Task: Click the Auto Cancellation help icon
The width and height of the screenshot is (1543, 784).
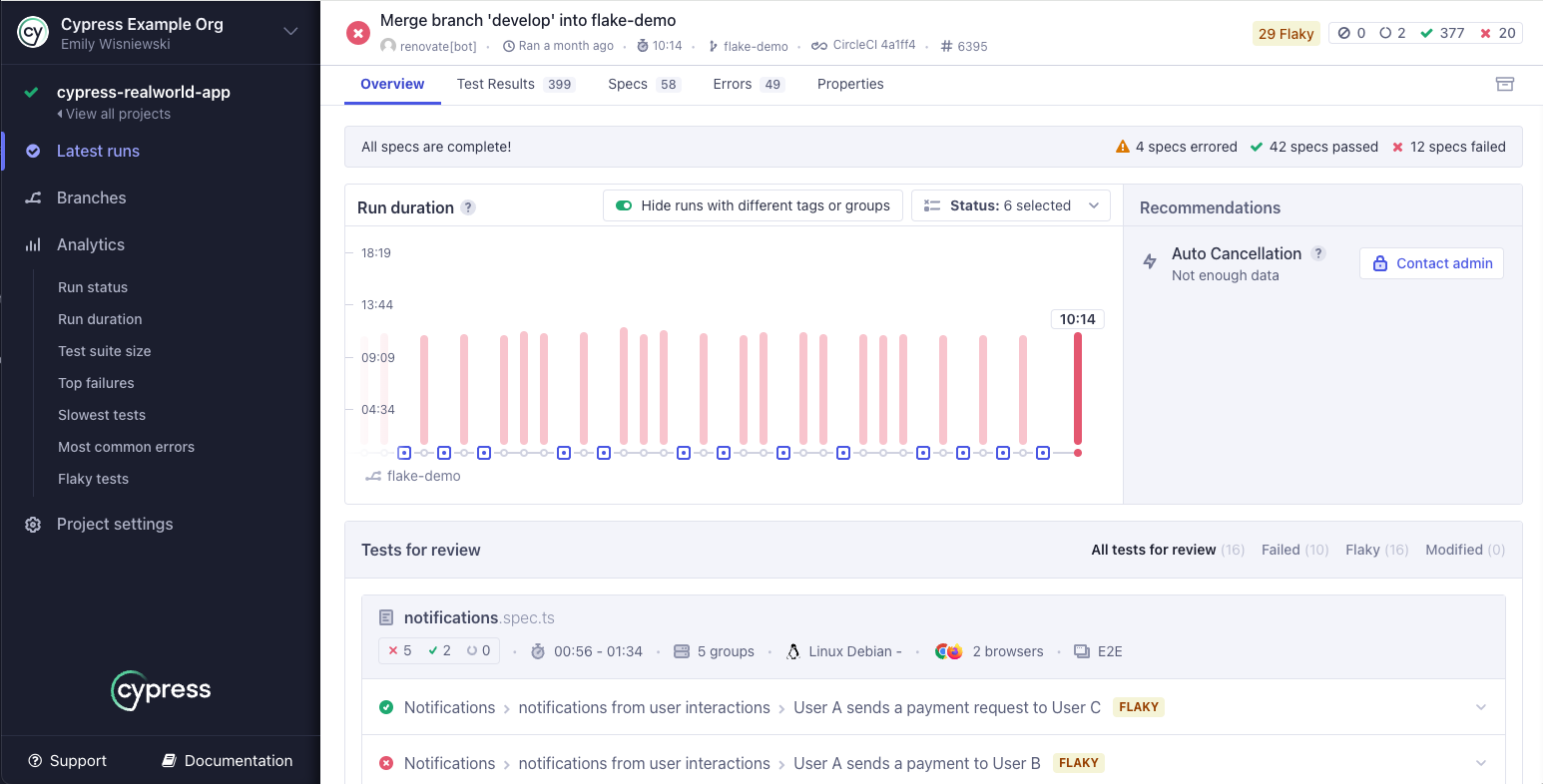Action: click(x=1318, y=253)
